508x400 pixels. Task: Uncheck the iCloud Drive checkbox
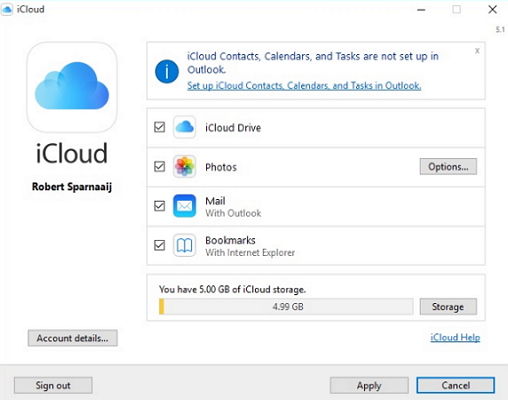click(x=160, y=127)
